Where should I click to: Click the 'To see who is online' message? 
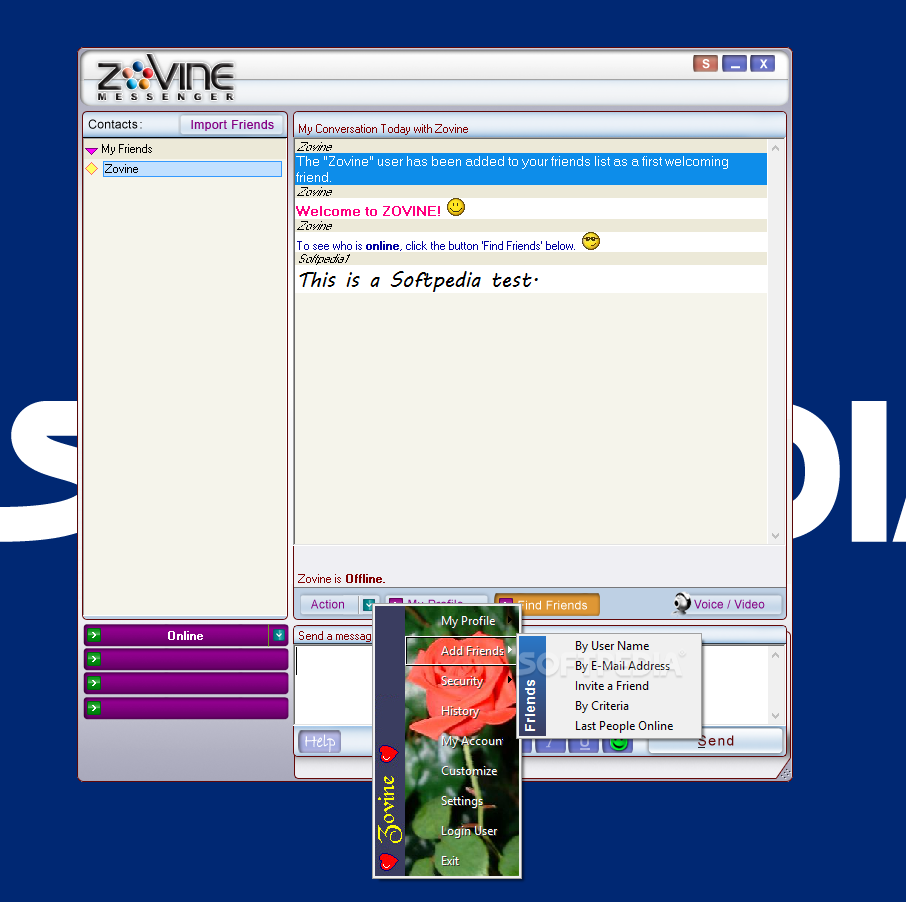pyautogui.click(x=436, y=246)
